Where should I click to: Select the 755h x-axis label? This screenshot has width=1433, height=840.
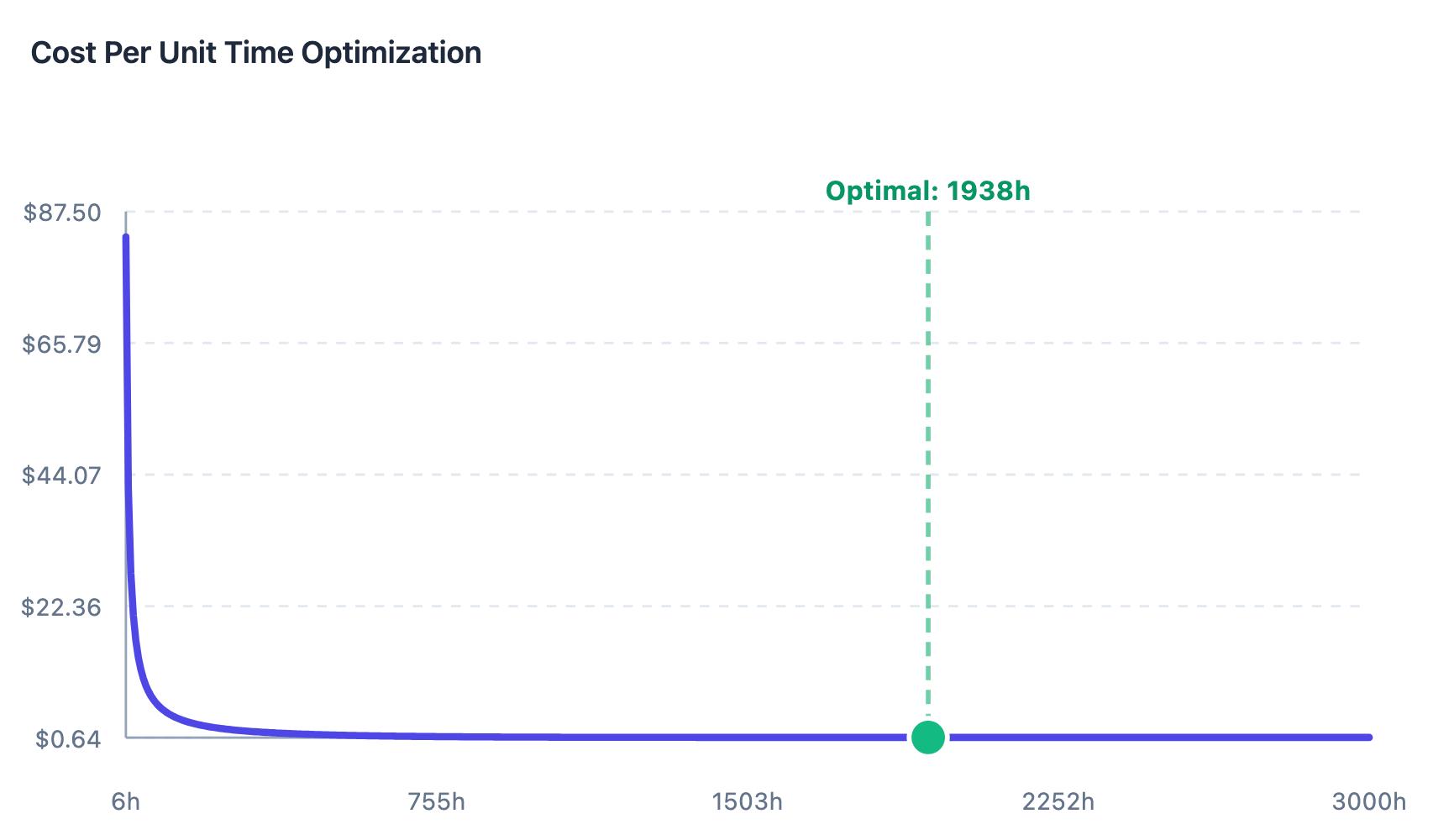pos(436,801)
